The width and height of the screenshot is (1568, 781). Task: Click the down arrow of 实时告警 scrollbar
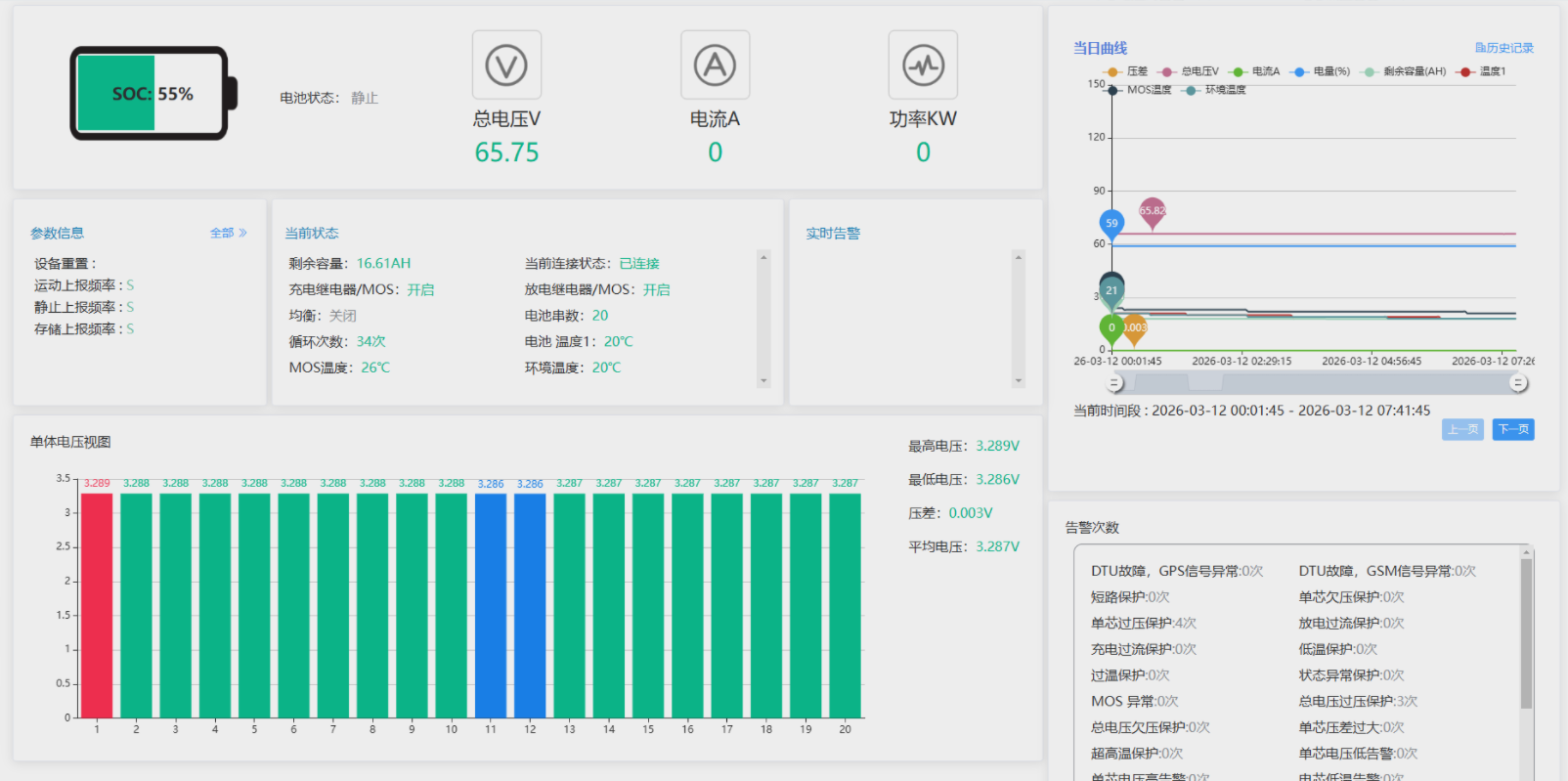click(x=1019, y=381)
